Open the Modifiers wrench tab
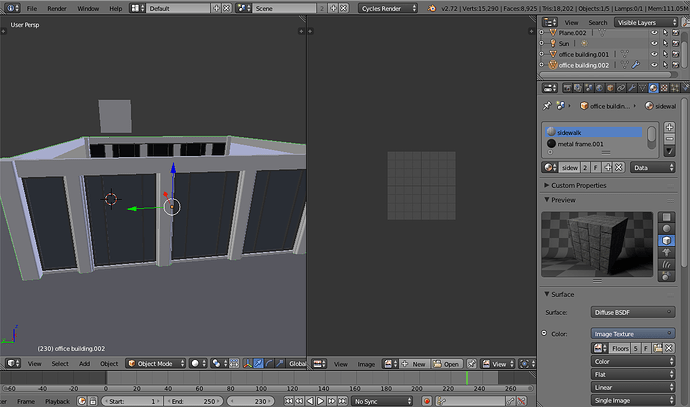This screenshot has height=407, width=690. pos(631,88)
